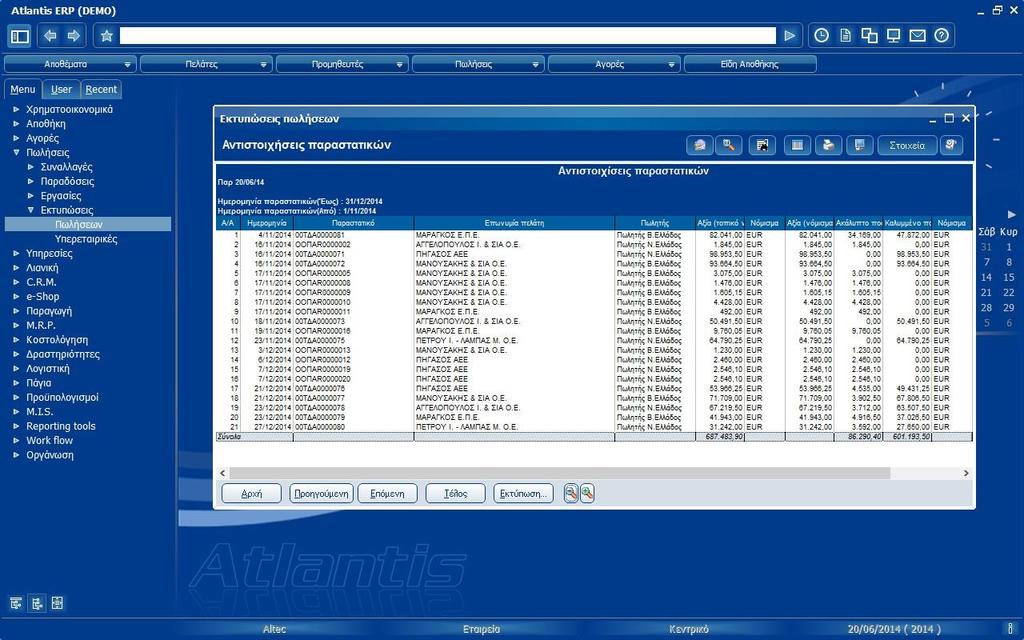The image size is (1024, 640).
Task: Click the command input field at top
Action: coord(447,36)
